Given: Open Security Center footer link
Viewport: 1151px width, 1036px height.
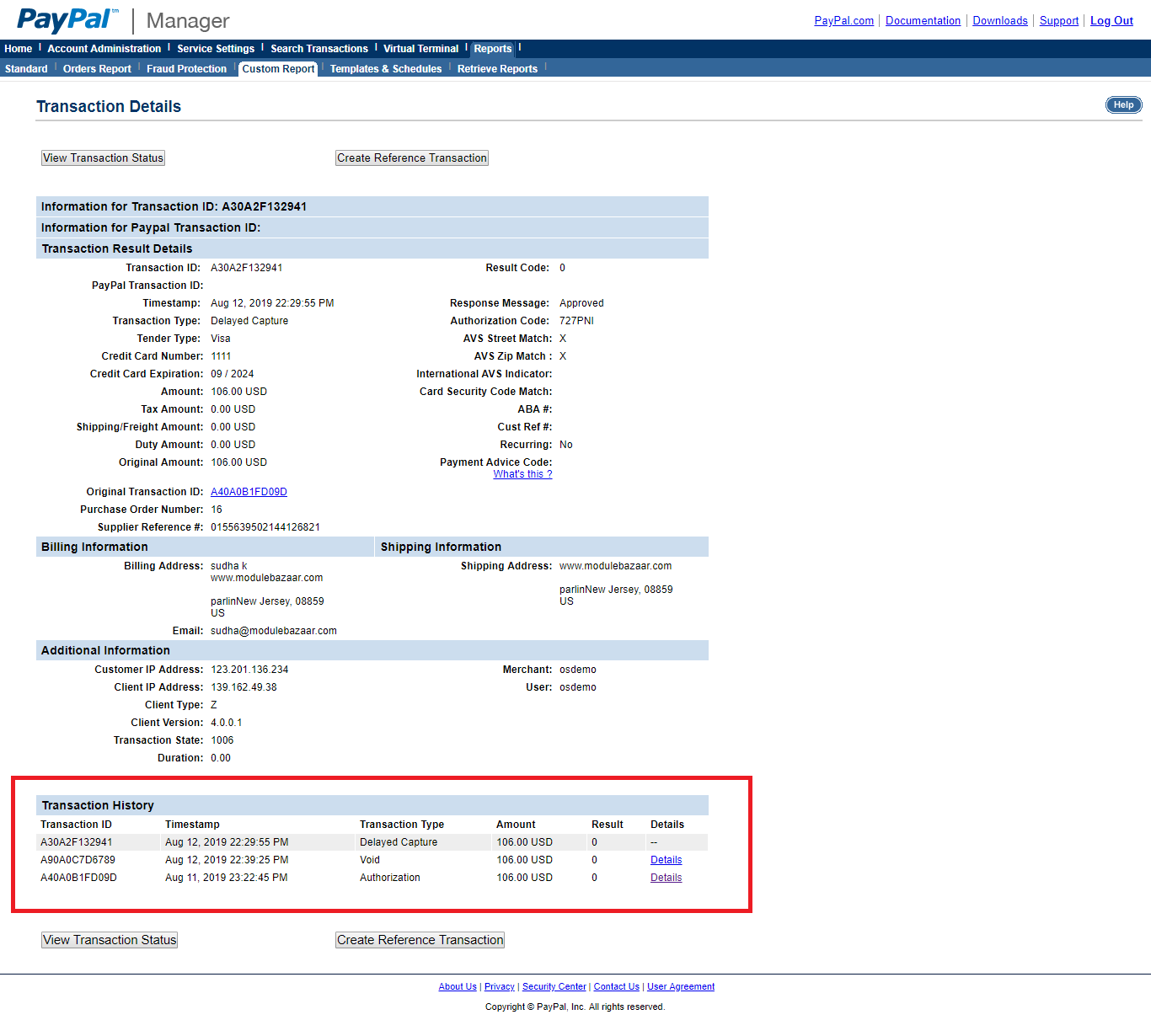Looking at the screenshot, I should pyautogui.click(x=554, y=987).
